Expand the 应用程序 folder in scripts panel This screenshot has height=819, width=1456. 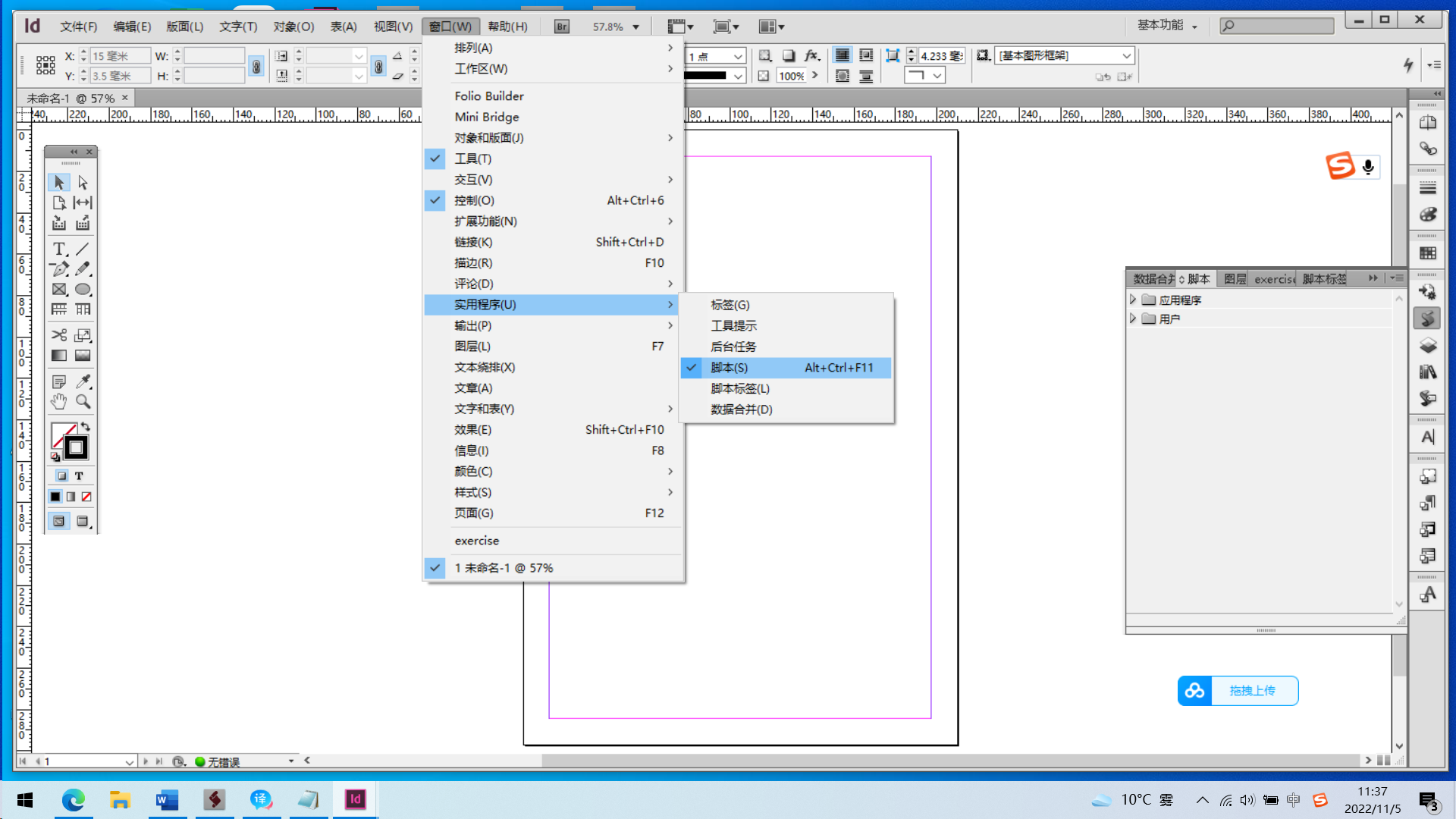1133,300
